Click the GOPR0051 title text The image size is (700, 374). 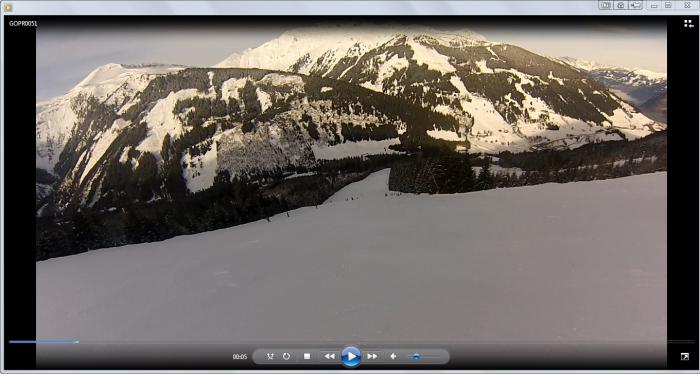pos(23,24)
